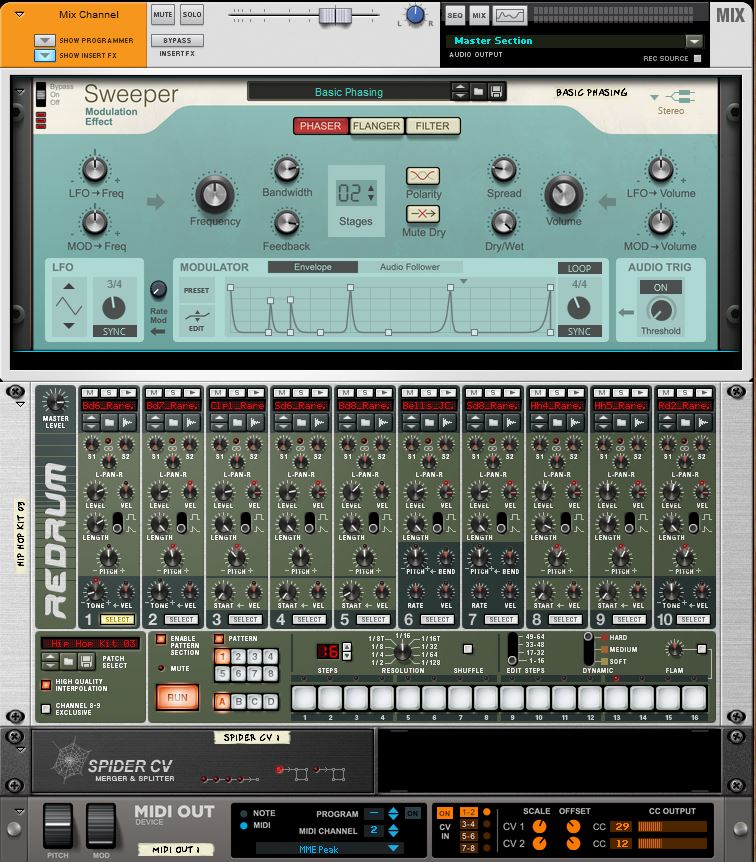
Task: Select next LFO waveform up arrow
Action: click(69, 286)
